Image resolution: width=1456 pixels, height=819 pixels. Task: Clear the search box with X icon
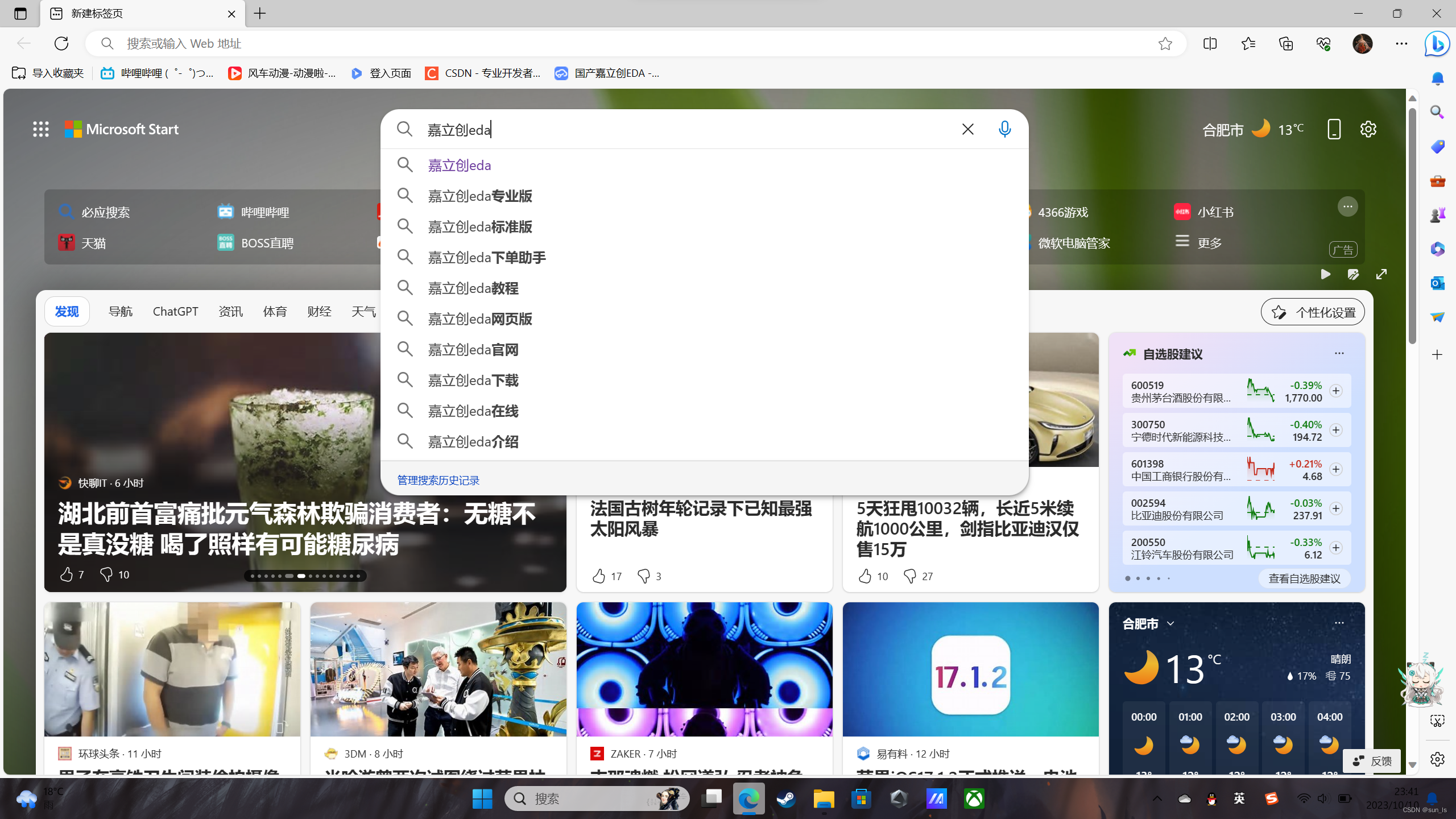click(x=967, y=129)
